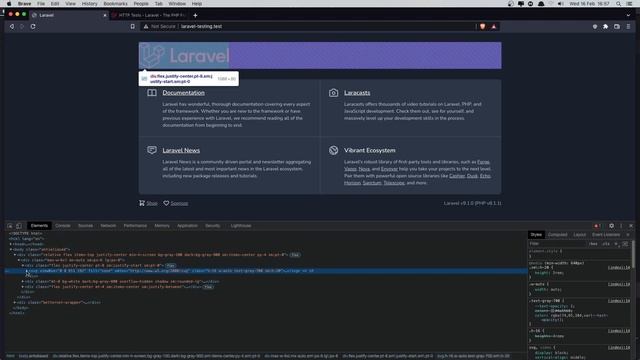Open the Event Listeners tab
Viewport: 640px width, 360px height.
click(x=606, y=235)
